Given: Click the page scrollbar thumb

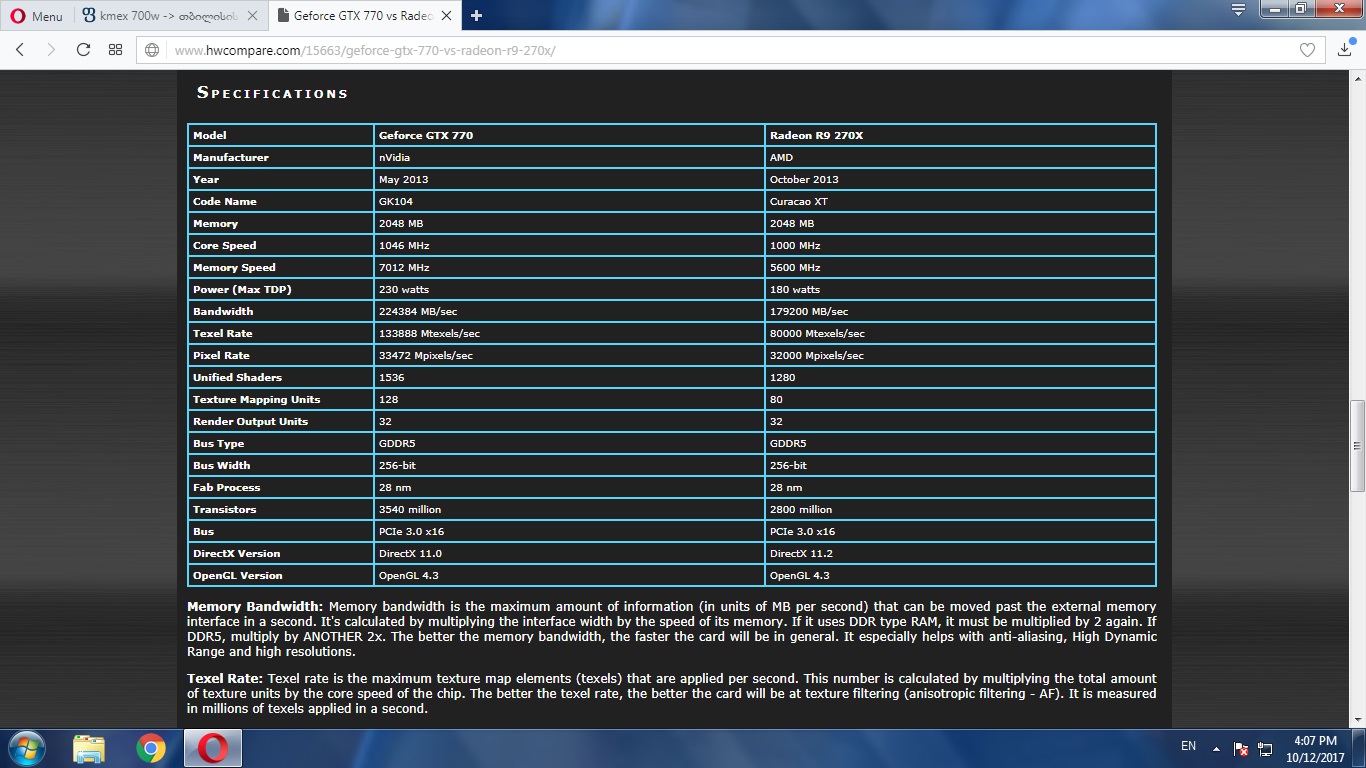Looking at the screenshot, I should tap(1358, 446).
